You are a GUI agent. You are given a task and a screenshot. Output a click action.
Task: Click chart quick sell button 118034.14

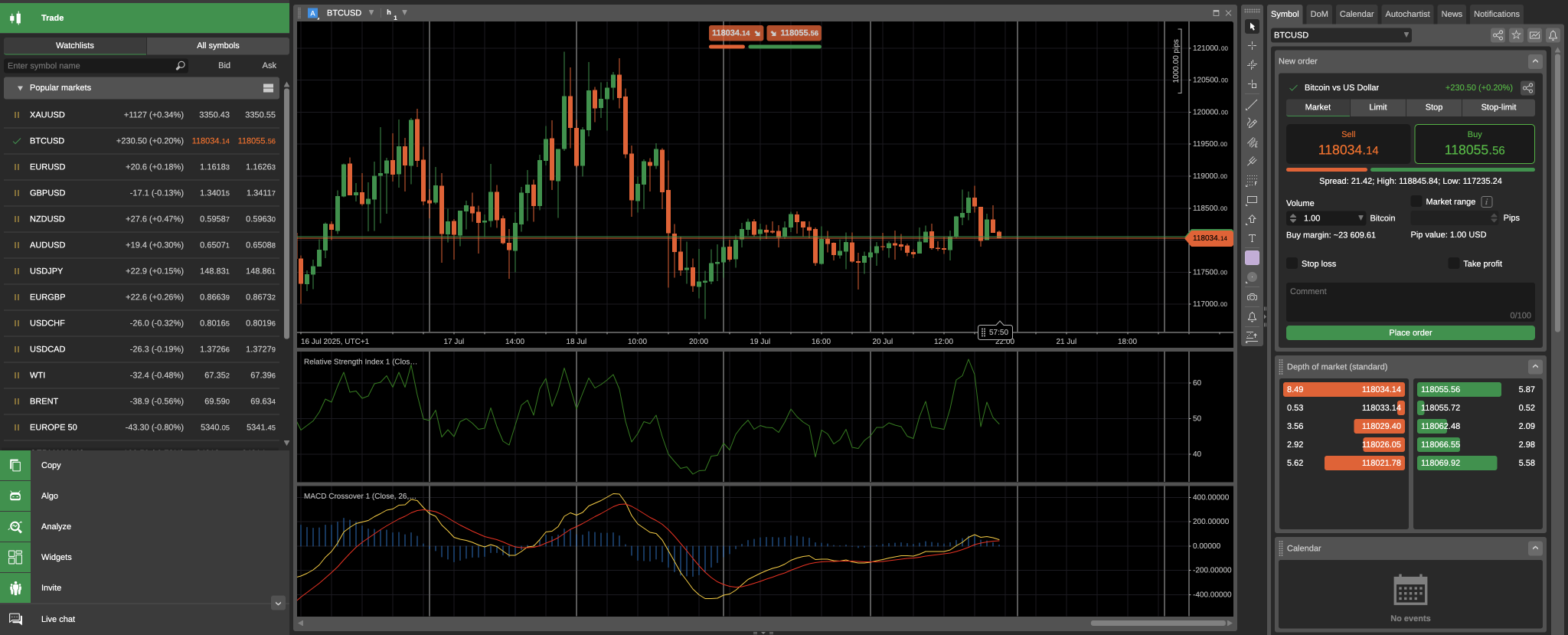(x=736, y=33)
